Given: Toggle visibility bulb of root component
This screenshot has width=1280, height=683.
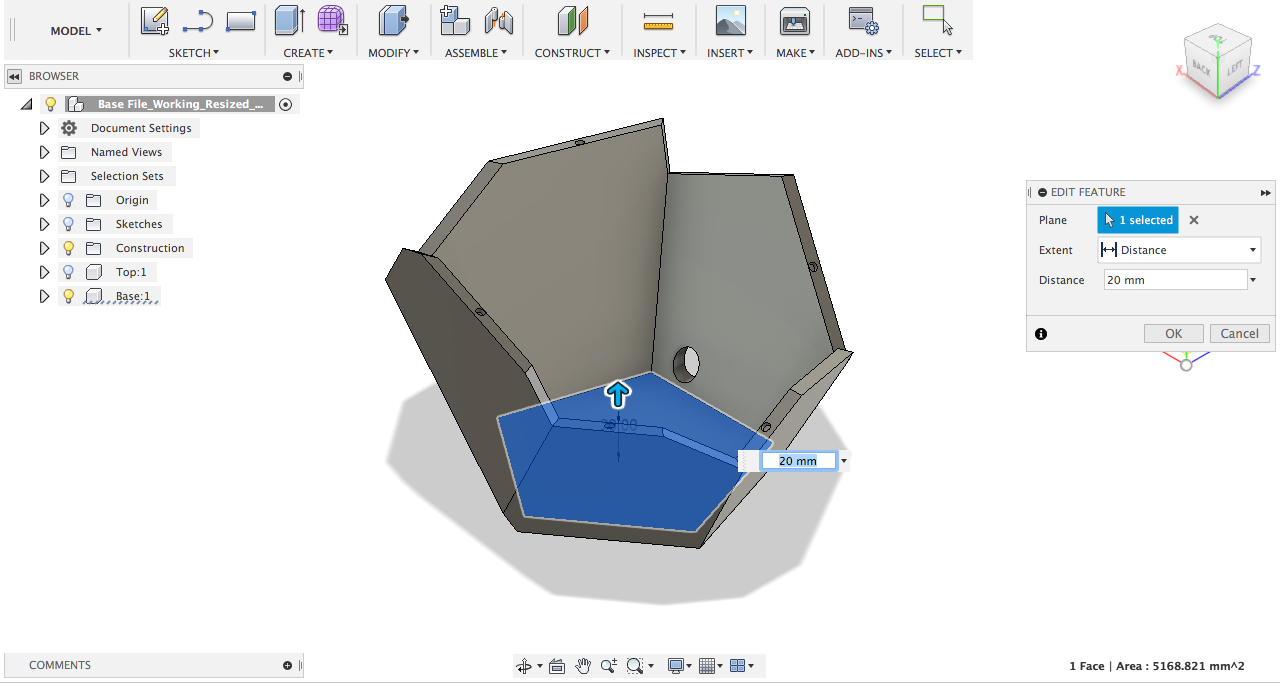Looking at the screenshot, I should coord(51,104).
